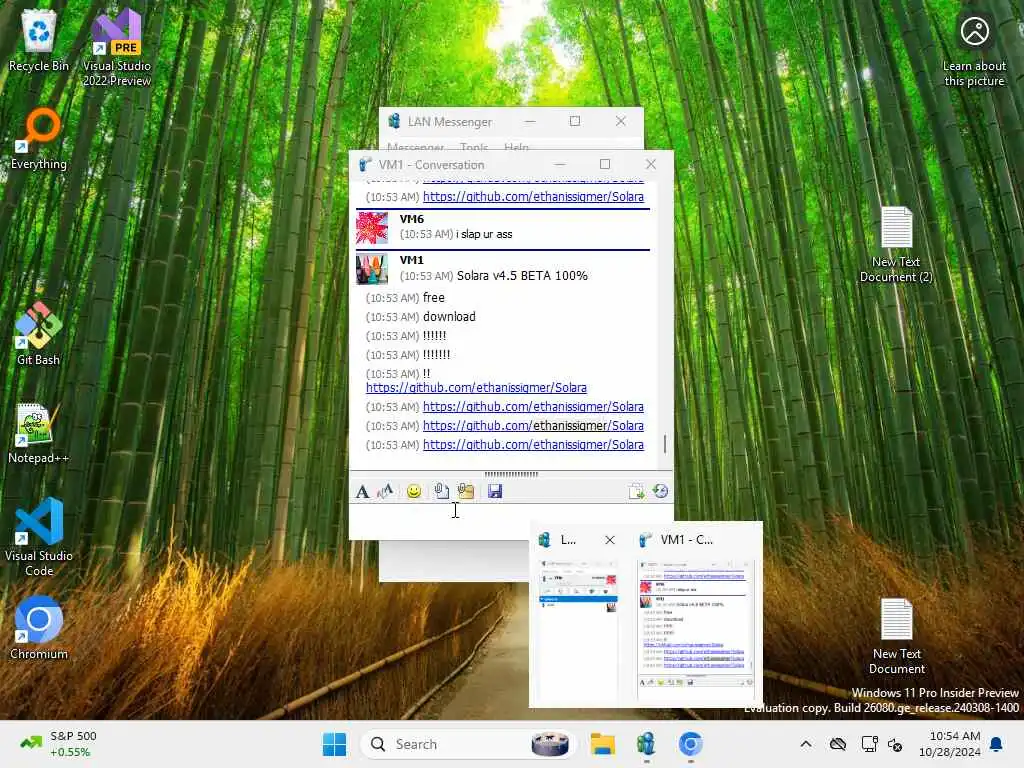Open the last Solara github link in chat
Image resolution: width=1024 pixels, height=768 pixels.
tap(533, 445)
